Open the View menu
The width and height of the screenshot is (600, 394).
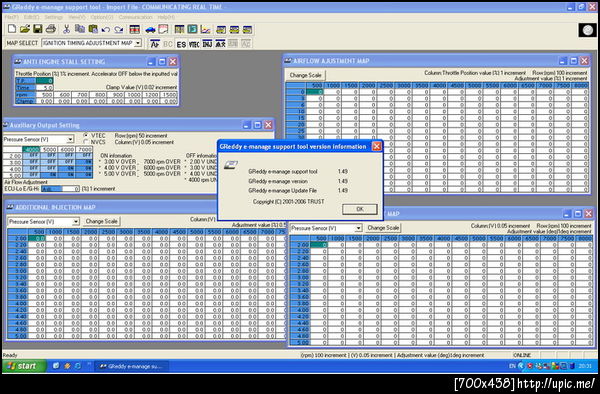pyautogui.click(x=77, y=17)
